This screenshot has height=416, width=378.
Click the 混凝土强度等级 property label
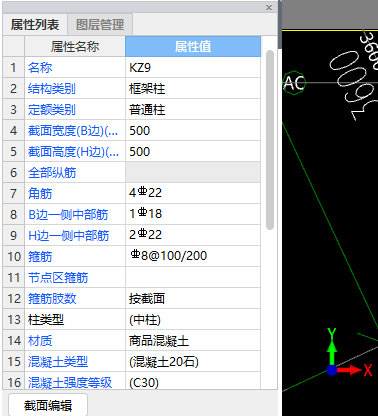point(70,382)
